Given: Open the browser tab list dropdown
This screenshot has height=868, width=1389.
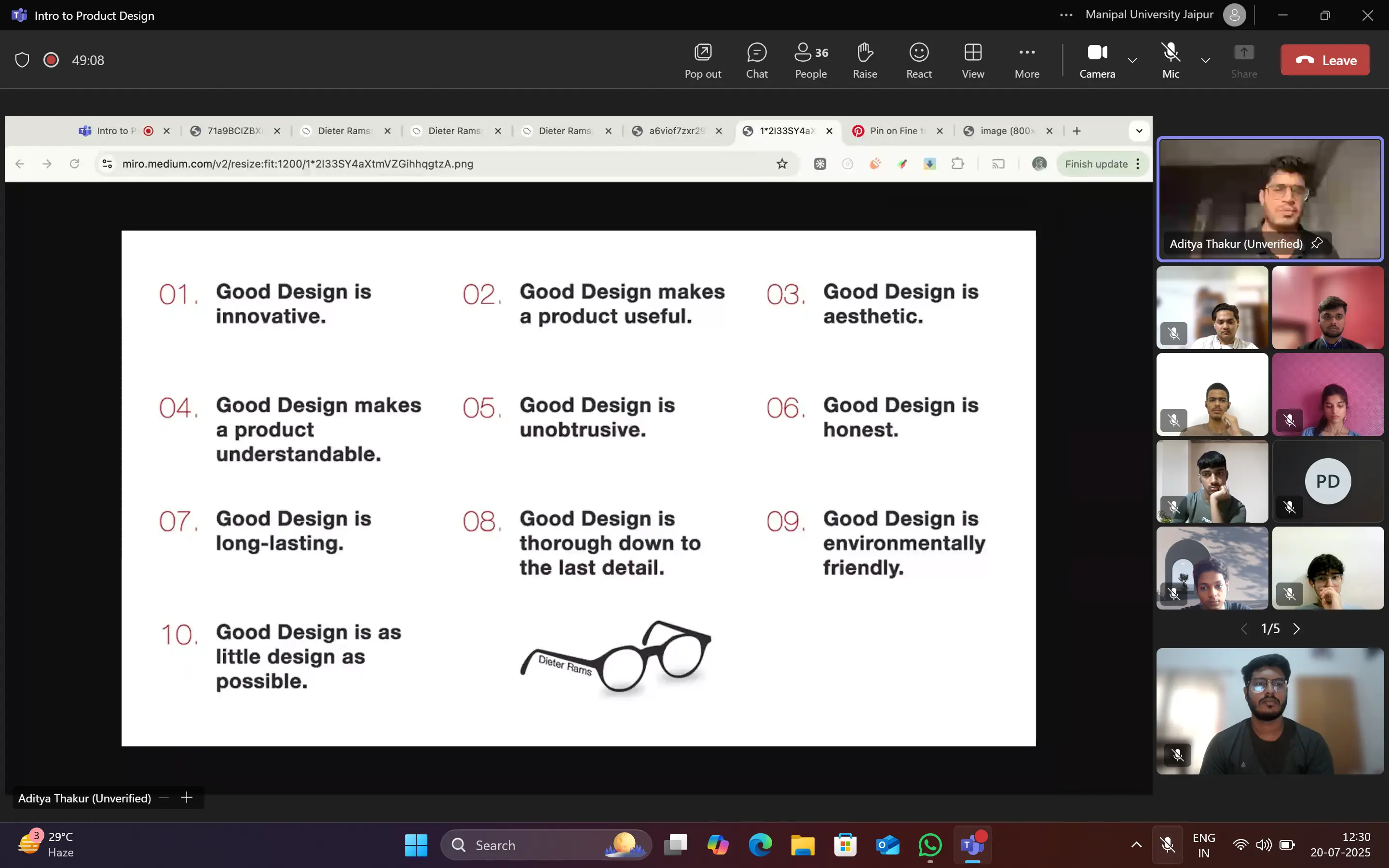Looking at the screenshot, I should (x=1139, y=131).
